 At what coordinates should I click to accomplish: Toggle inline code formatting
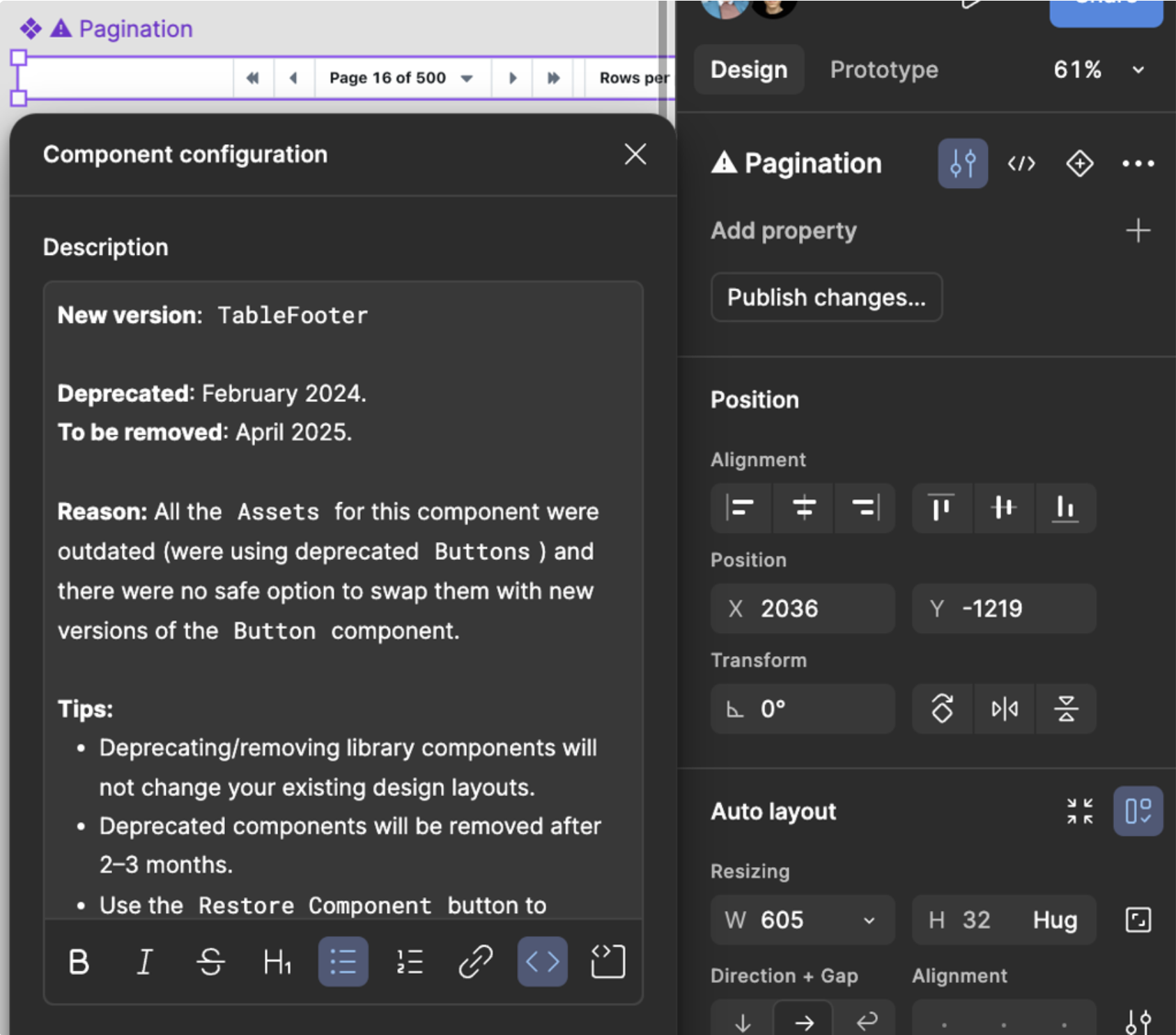542,962
